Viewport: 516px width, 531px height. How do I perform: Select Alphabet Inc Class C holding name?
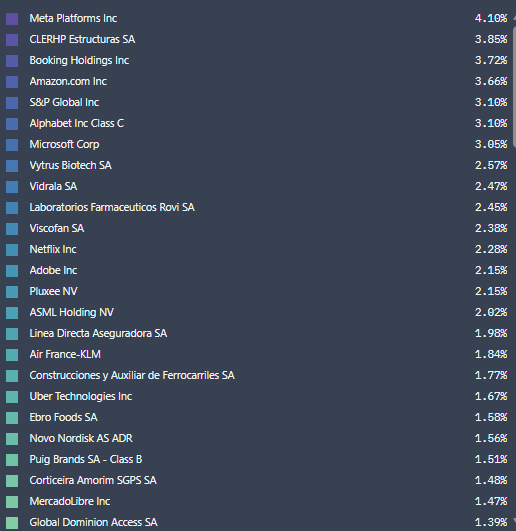pos(77,123)
